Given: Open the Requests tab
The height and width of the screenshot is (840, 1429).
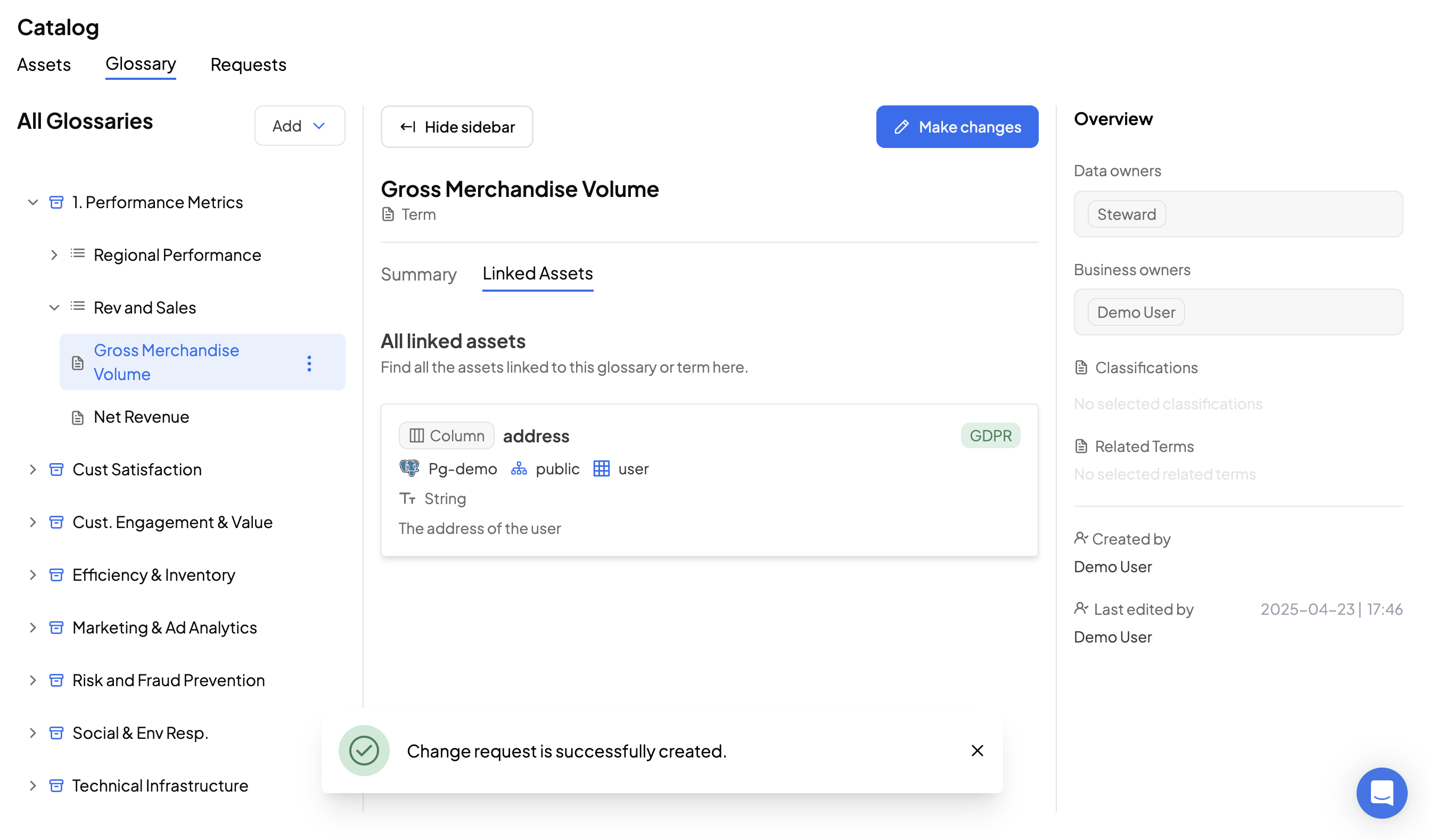Looking at the screenshot, I should click(249, 64).
